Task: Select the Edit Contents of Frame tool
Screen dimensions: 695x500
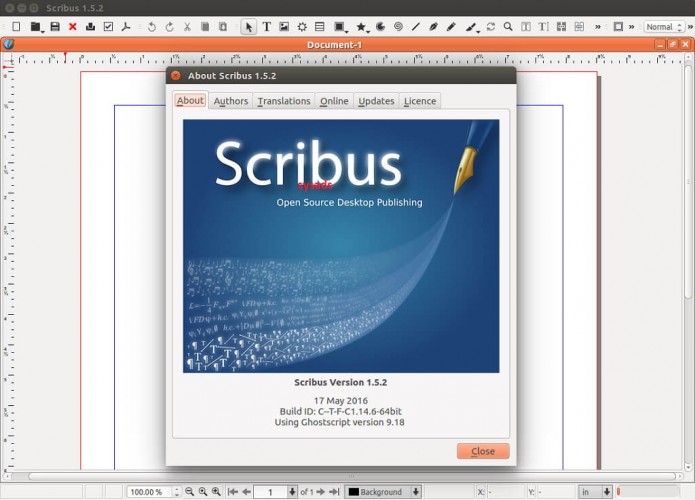Action: click(526, 27)
